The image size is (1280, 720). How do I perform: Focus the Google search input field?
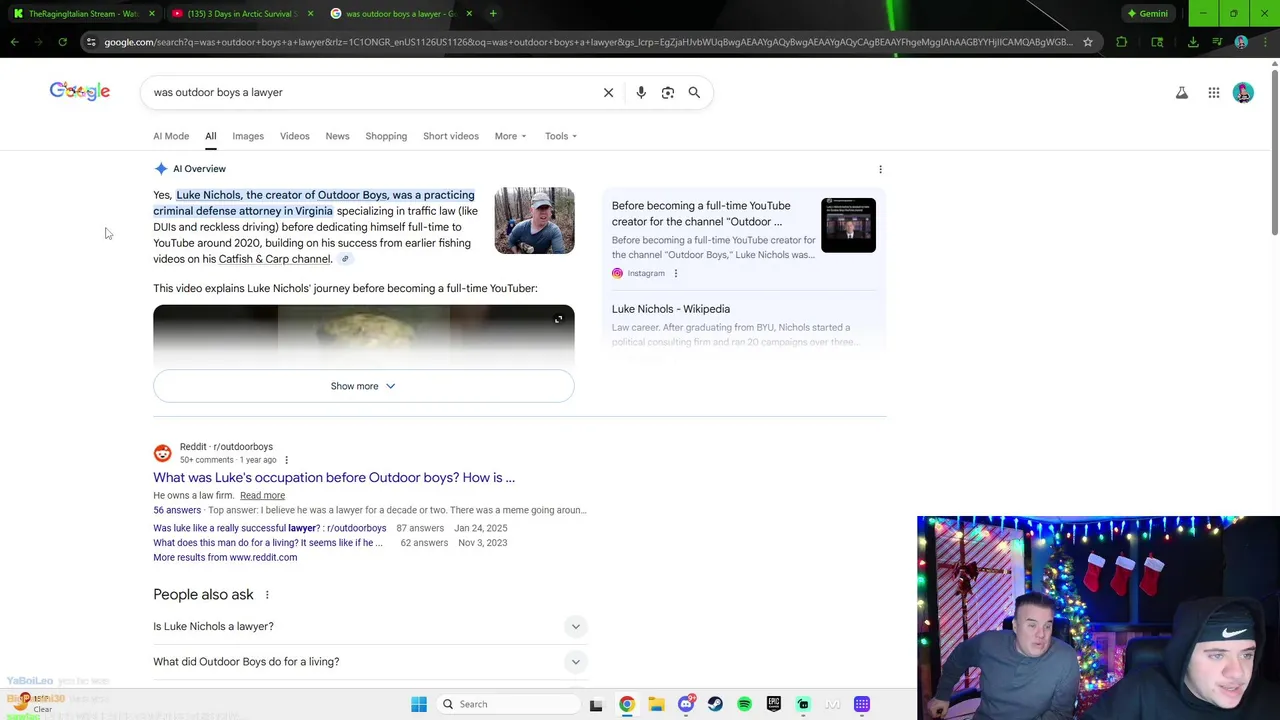pos(370,92)
